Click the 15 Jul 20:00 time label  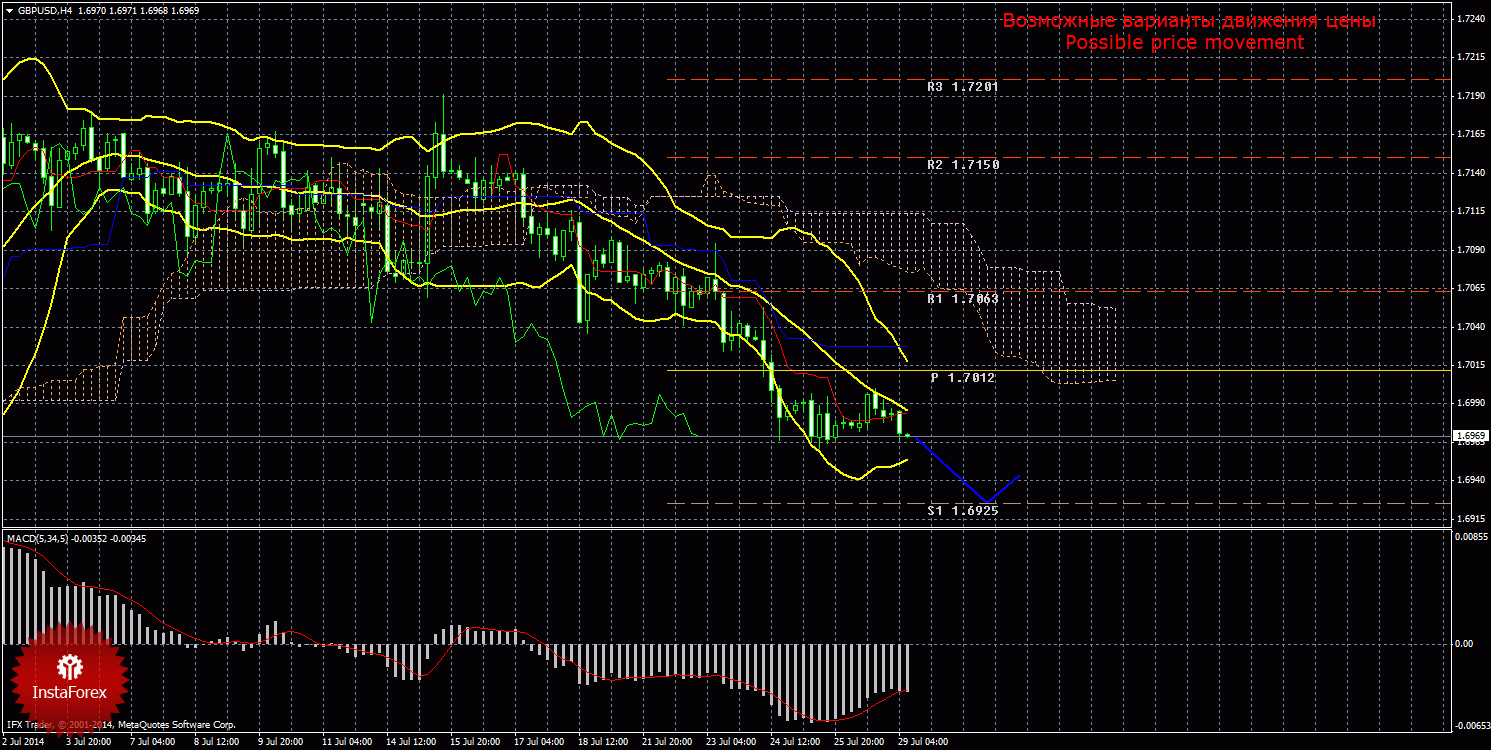474,743
